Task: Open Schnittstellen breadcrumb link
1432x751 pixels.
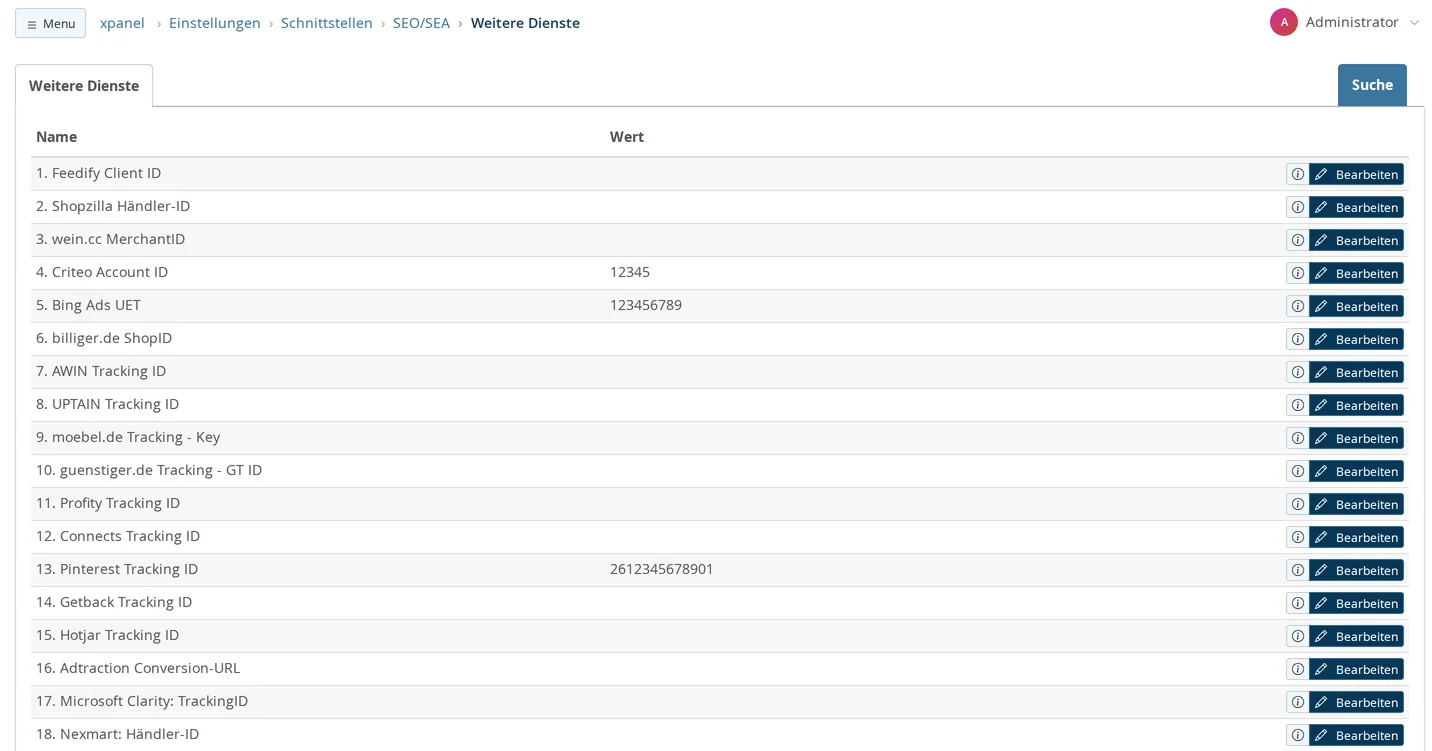Action: pyautogui.click(x=327, y=23)
